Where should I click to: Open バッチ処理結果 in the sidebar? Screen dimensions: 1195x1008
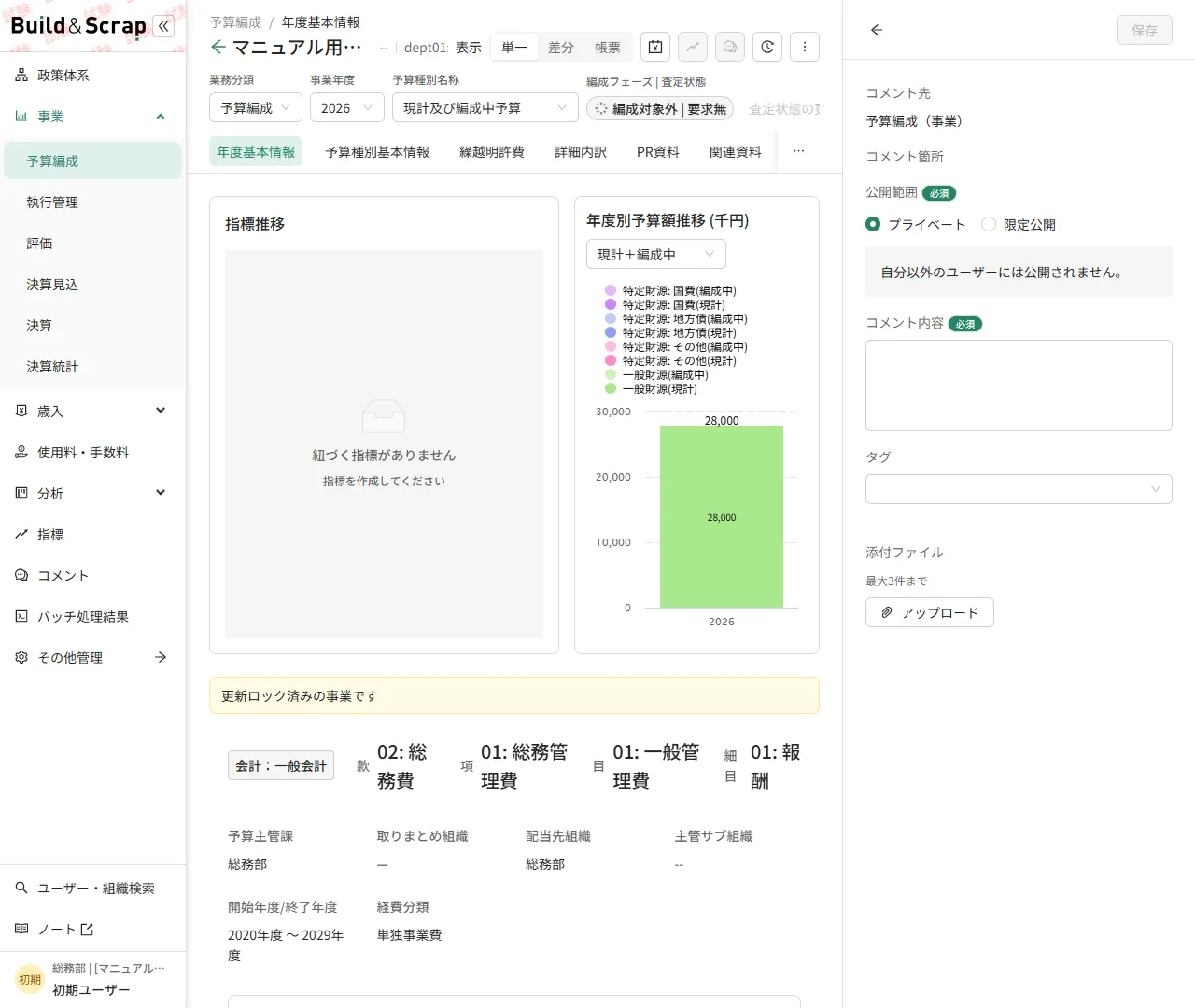click(x=92, y=617)
